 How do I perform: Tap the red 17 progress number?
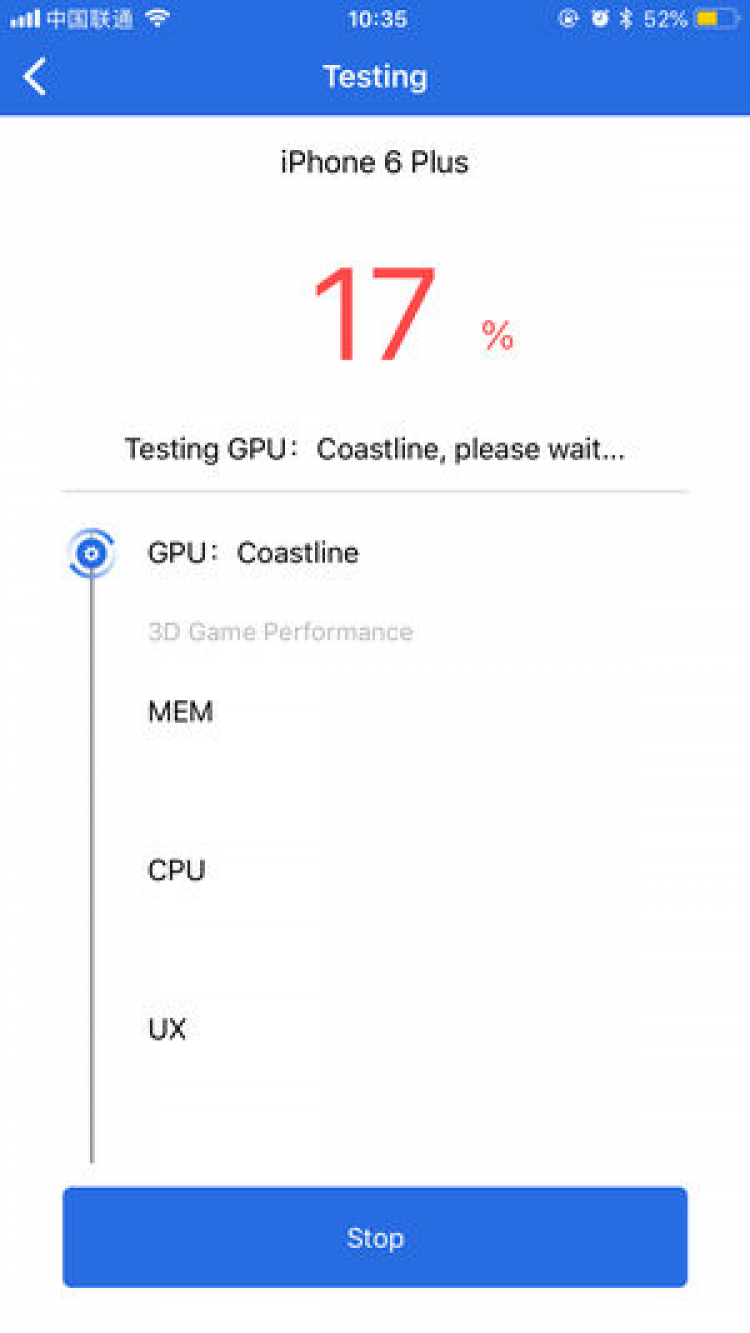[375, 316]
